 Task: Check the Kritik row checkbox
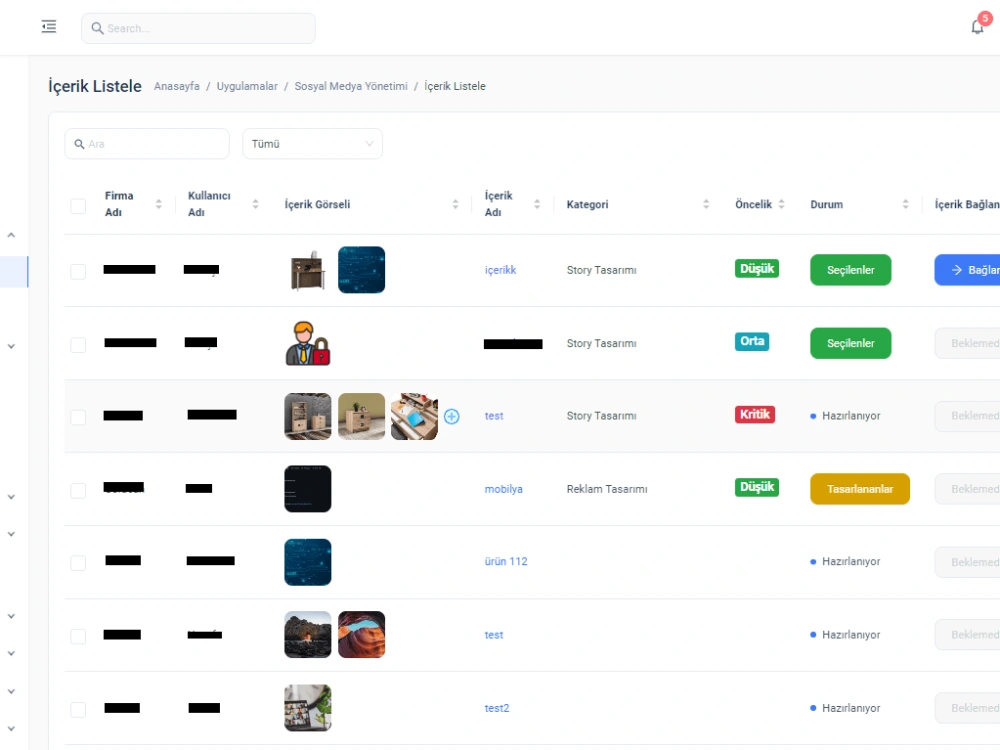tap(78, 418)
